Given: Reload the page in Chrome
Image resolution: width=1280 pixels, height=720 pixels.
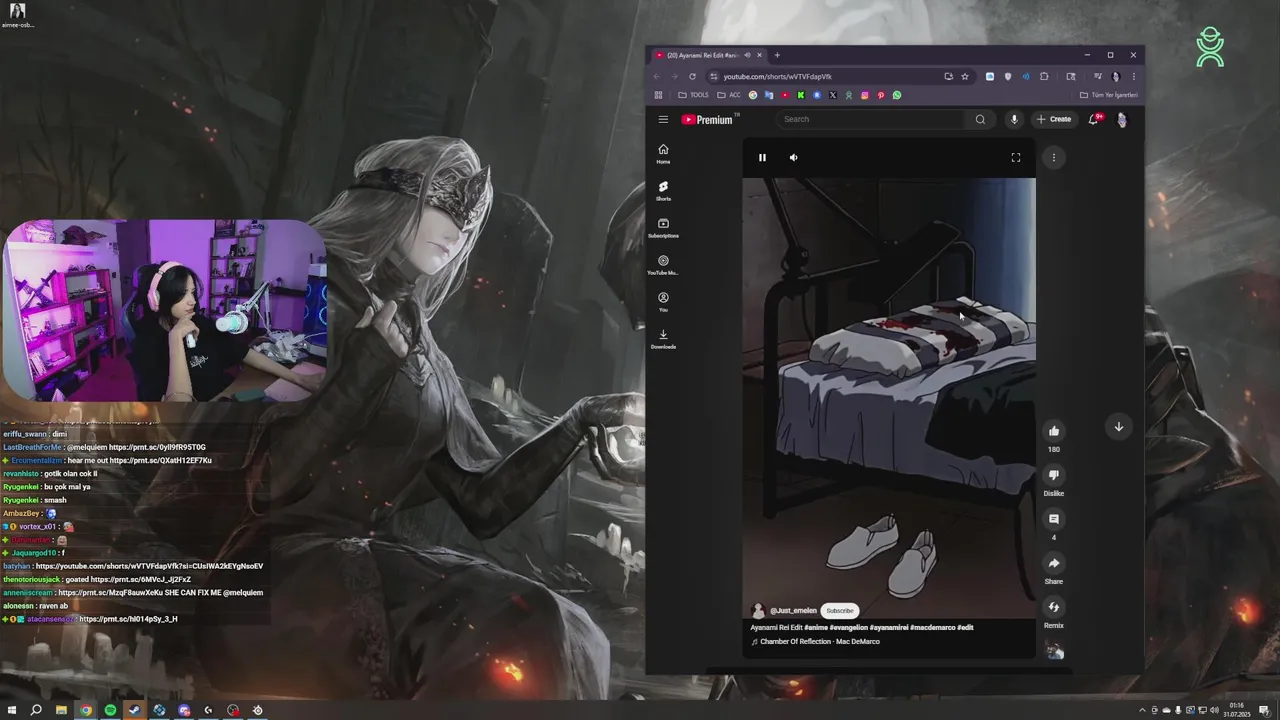Looking at the screenshot, I should [692, 76].
